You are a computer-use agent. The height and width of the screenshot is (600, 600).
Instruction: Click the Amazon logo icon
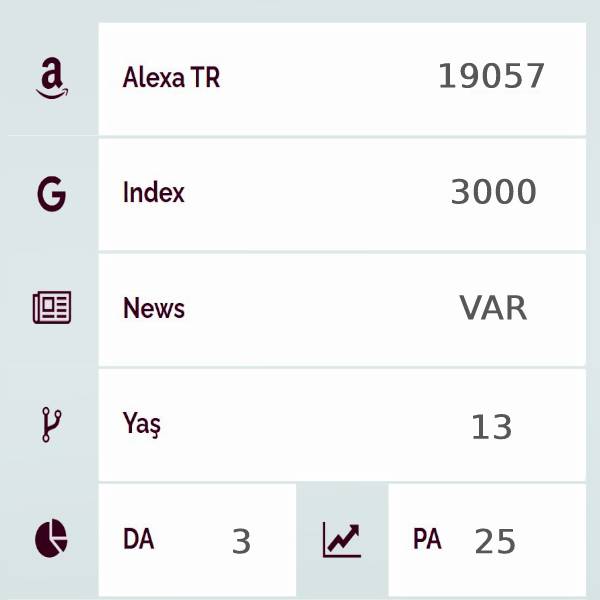pos(51,78)
